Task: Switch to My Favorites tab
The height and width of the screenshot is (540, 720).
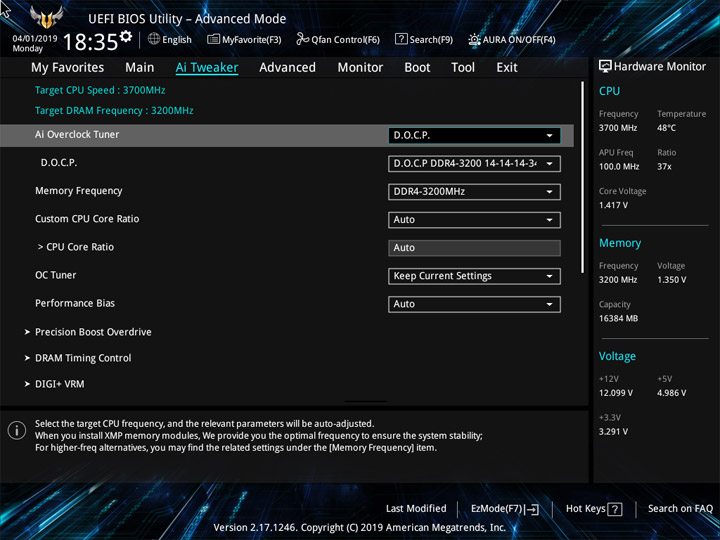Action: tap(68, 68)
